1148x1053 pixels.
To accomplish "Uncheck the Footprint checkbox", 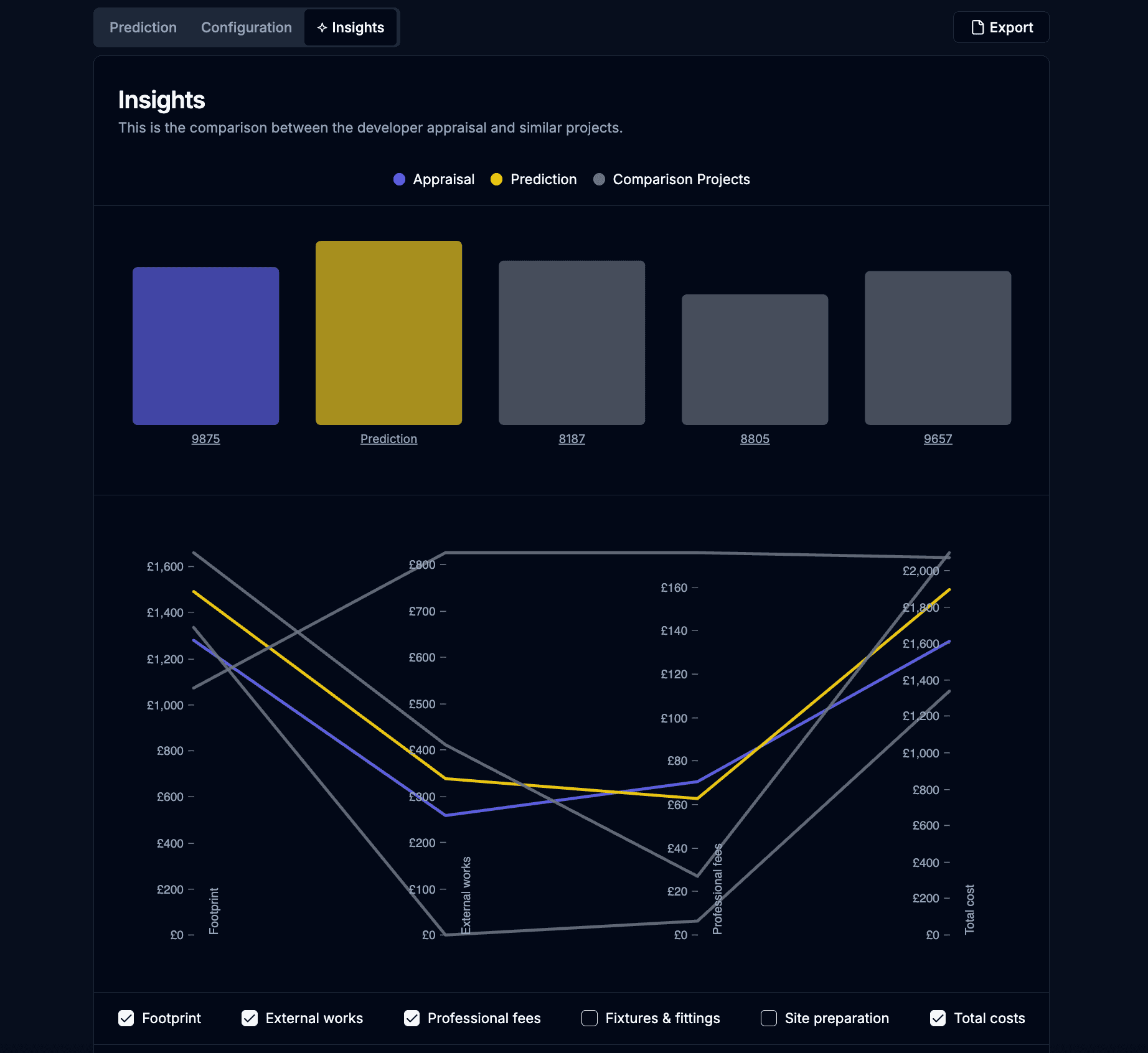I will point(126,1018).
